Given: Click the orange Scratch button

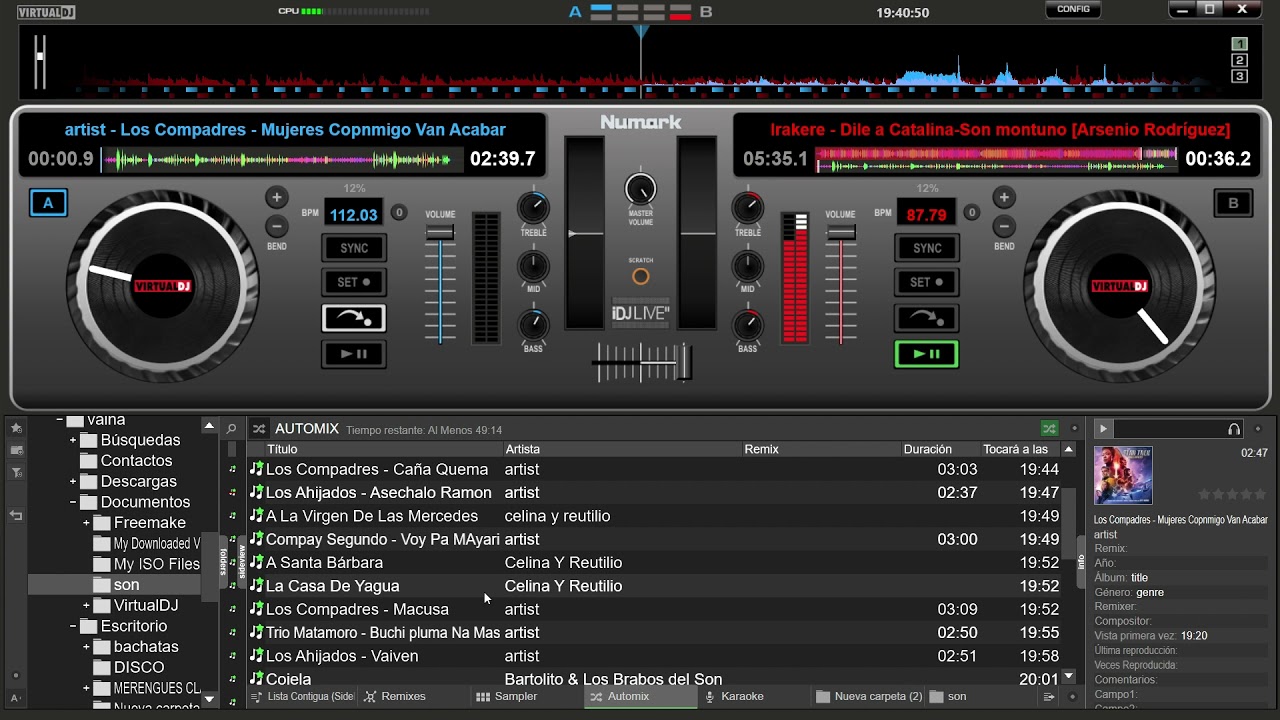Looking at the screenshot, I should point(641,277).
